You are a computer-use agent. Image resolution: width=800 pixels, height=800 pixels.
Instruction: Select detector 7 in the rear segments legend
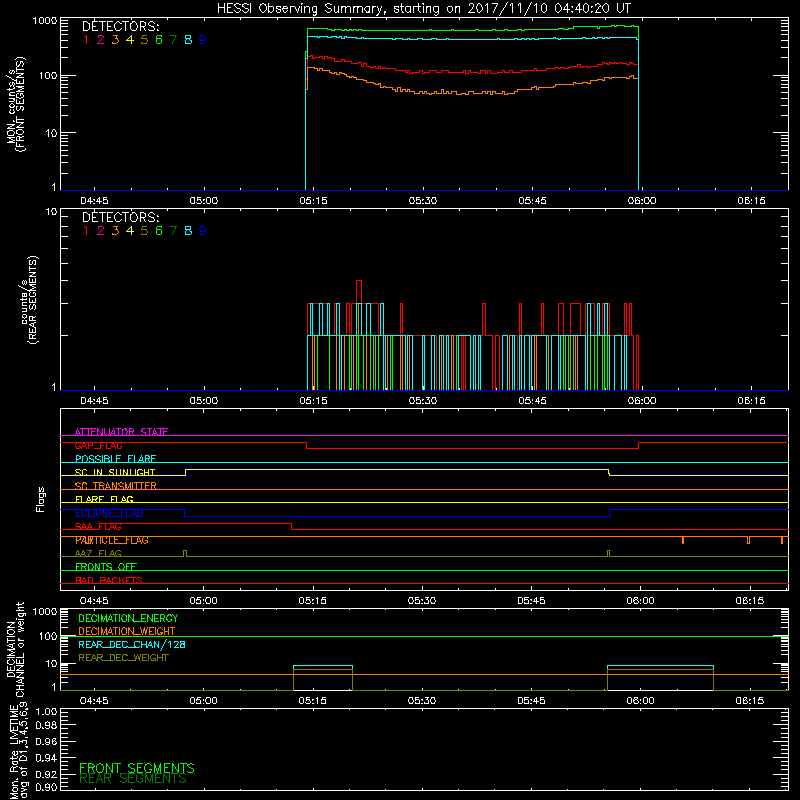tap(173, 231)
